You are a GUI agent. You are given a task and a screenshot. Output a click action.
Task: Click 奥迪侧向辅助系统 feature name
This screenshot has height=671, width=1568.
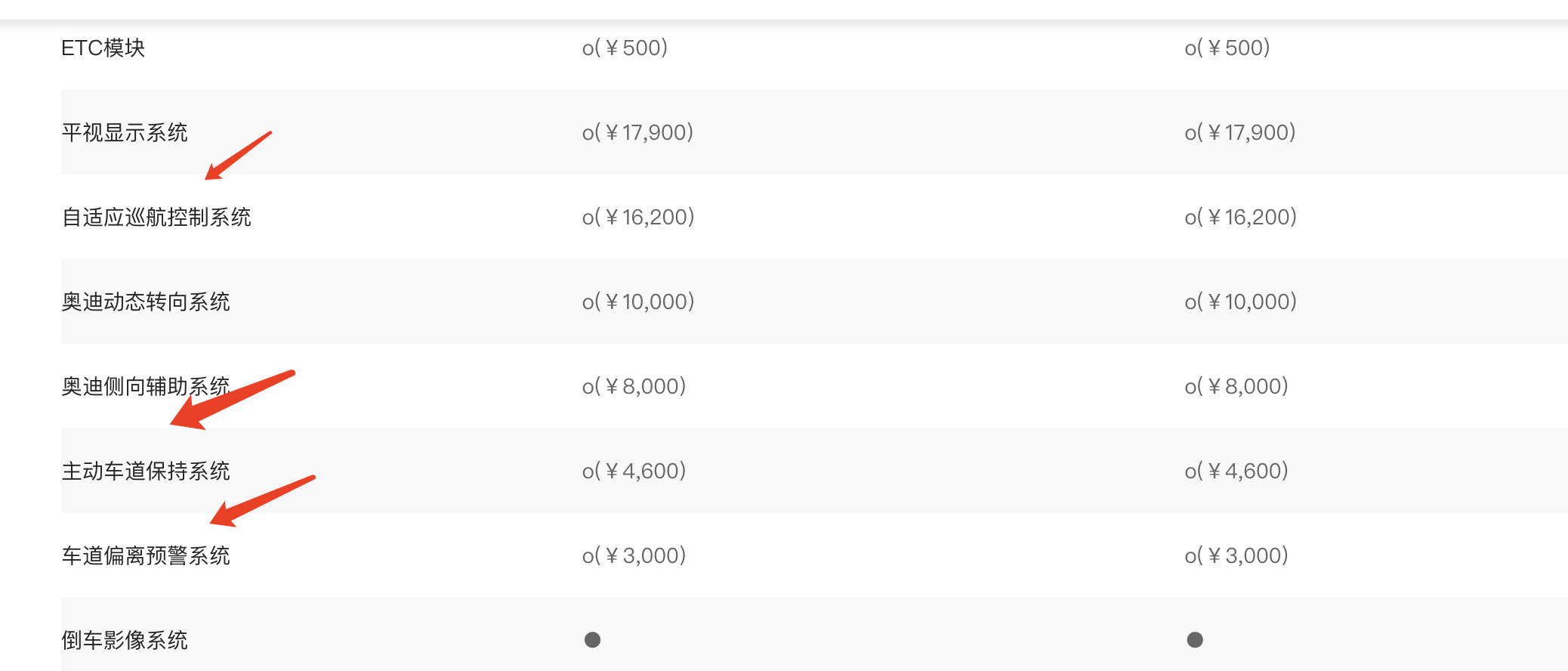tap(146, 386)
